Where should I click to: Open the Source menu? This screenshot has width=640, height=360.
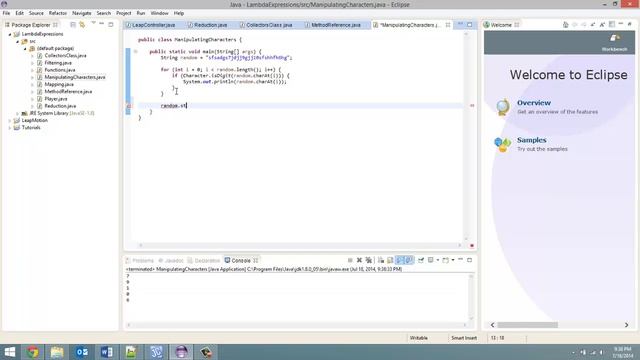pos(36,13)
